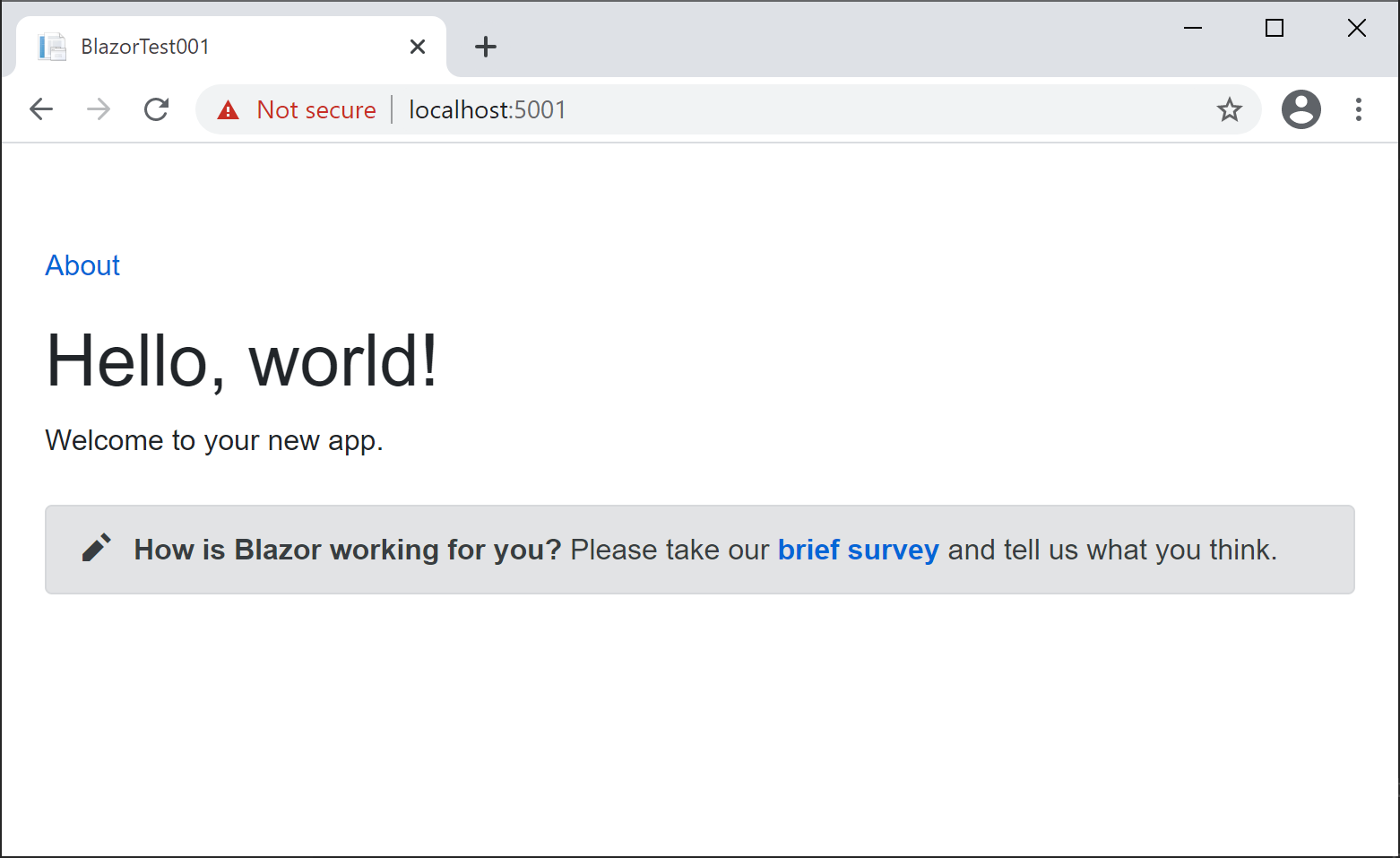The image size is (1400, 858).
Task: Click the Hello, world! heading
Action: tap(242, 360)
